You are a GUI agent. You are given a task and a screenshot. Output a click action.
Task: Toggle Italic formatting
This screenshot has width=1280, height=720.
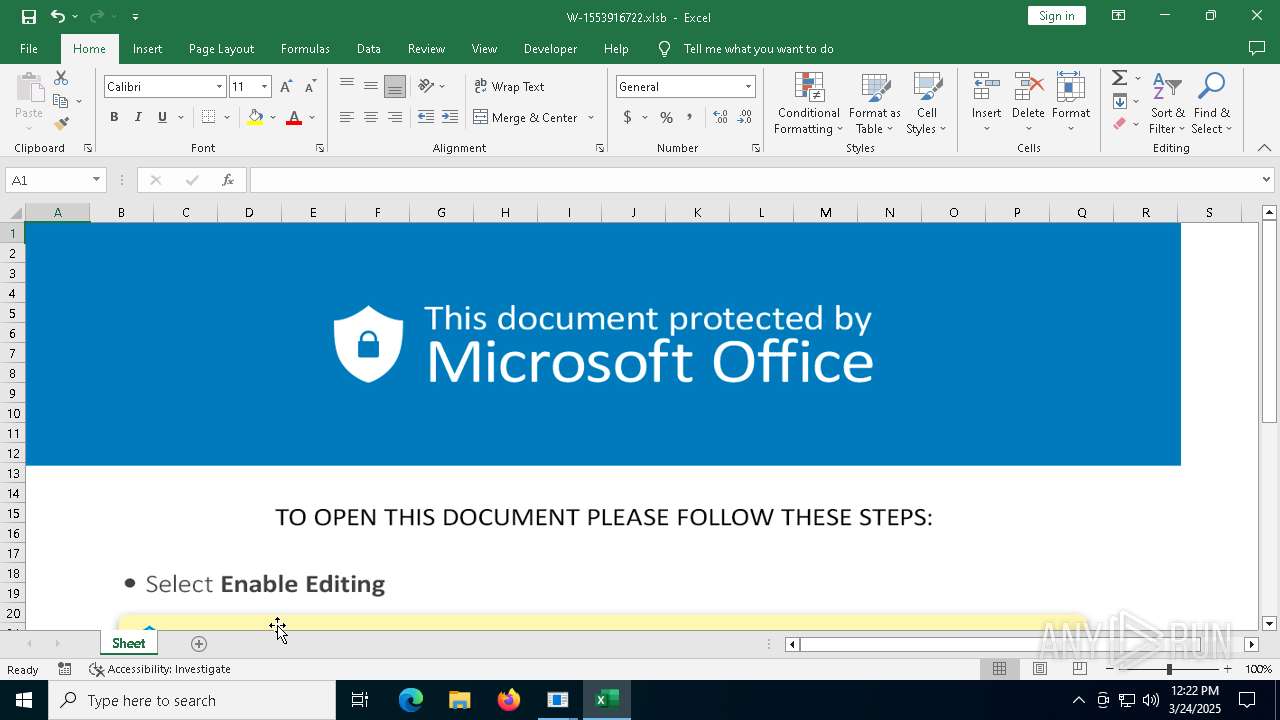pyautogui.click(x=138, y=117)
